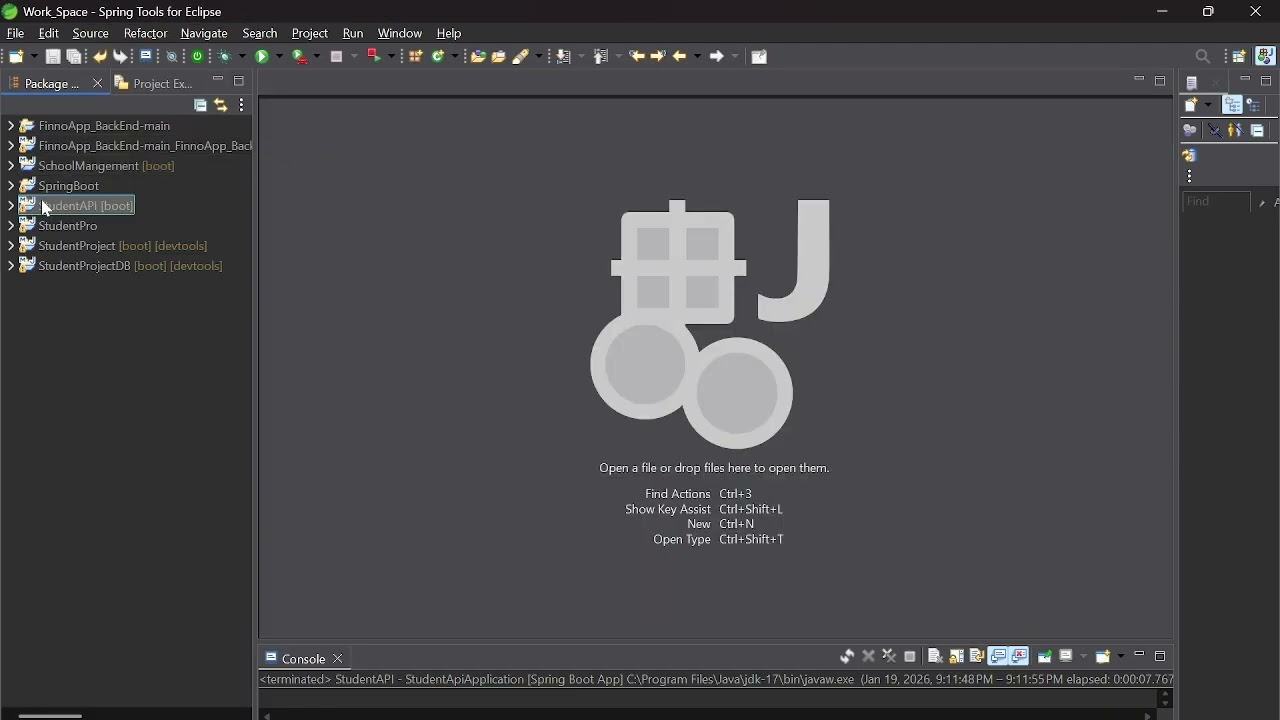Open the File menu

click(x=15, y=33)
